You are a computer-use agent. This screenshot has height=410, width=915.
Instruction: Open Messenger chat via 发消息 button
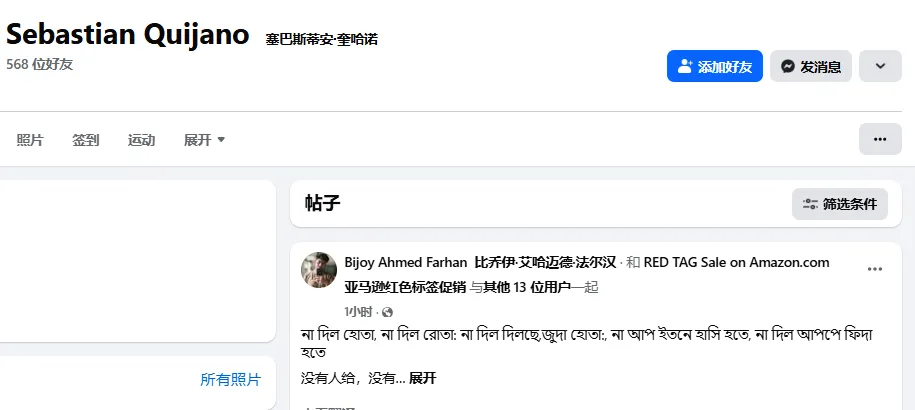coord(811,66)
